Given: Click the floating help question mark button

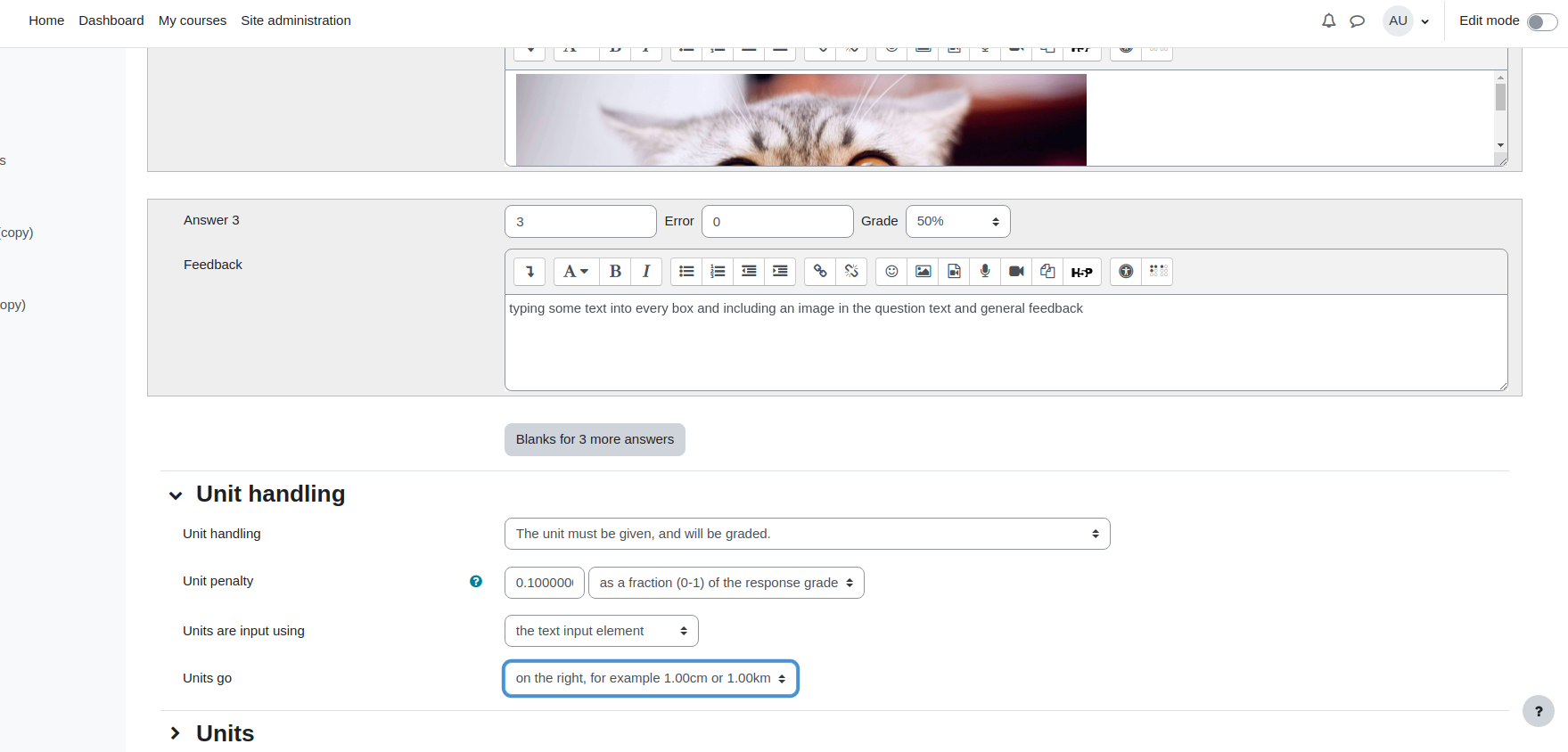Looking at the screenshot, I should [1539, 711].
